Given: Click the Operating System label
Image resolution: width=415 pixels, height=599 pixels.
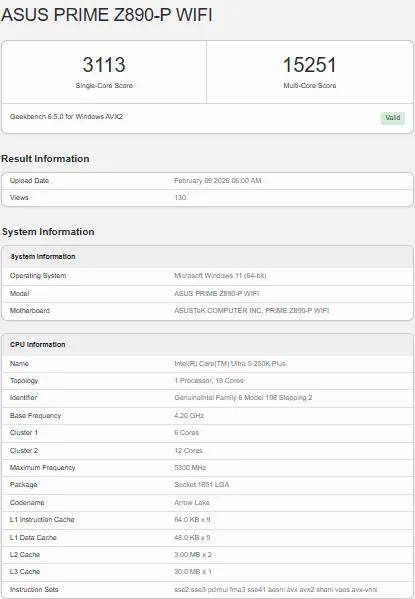Looking at the screenshot, I should [x=38, y=276].
